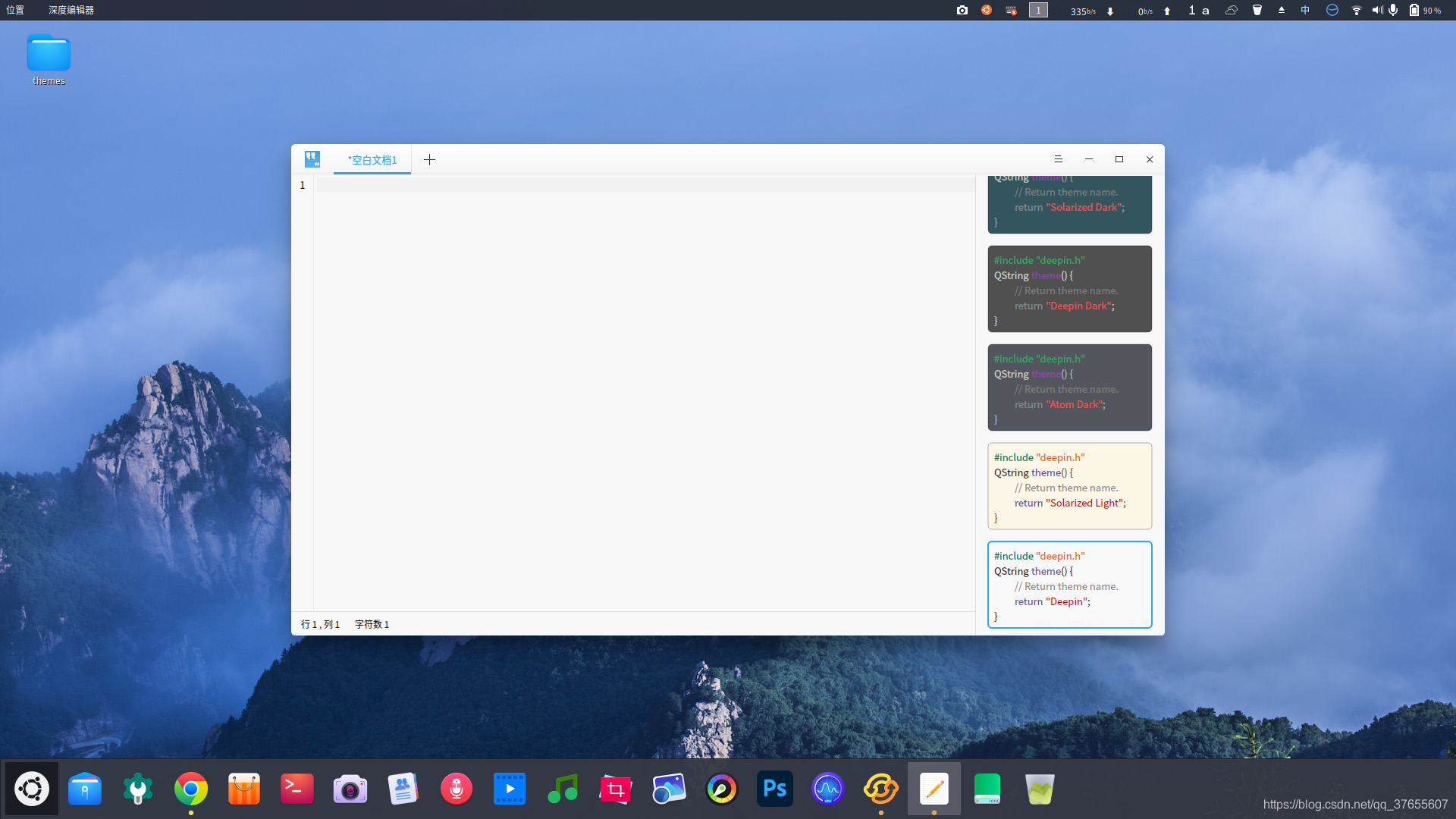Click the Deepin Editor pencil dock icon
The width and height of the screenshot is (1456, 819).
point(934,789)
